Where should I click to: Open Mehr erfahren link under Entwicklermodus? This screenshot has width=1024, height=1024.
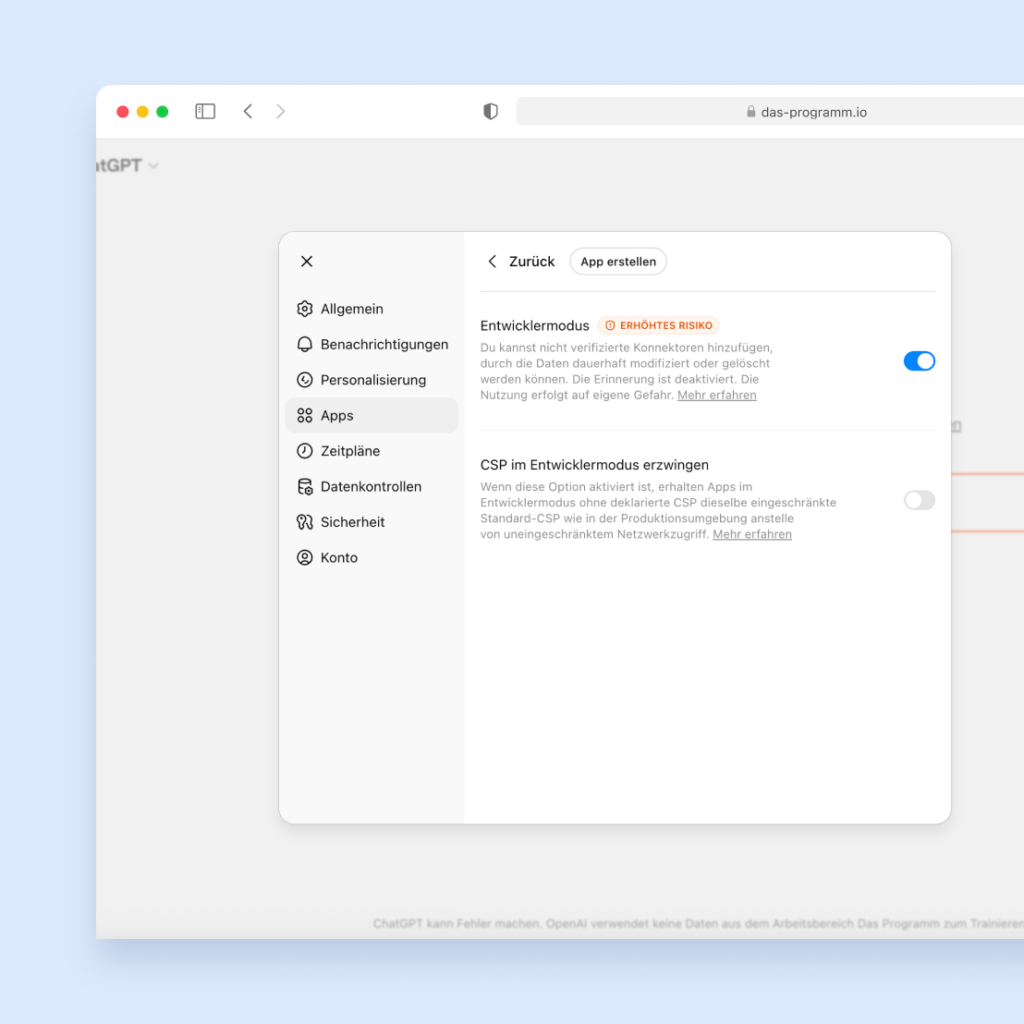click(x=716, y=396)
